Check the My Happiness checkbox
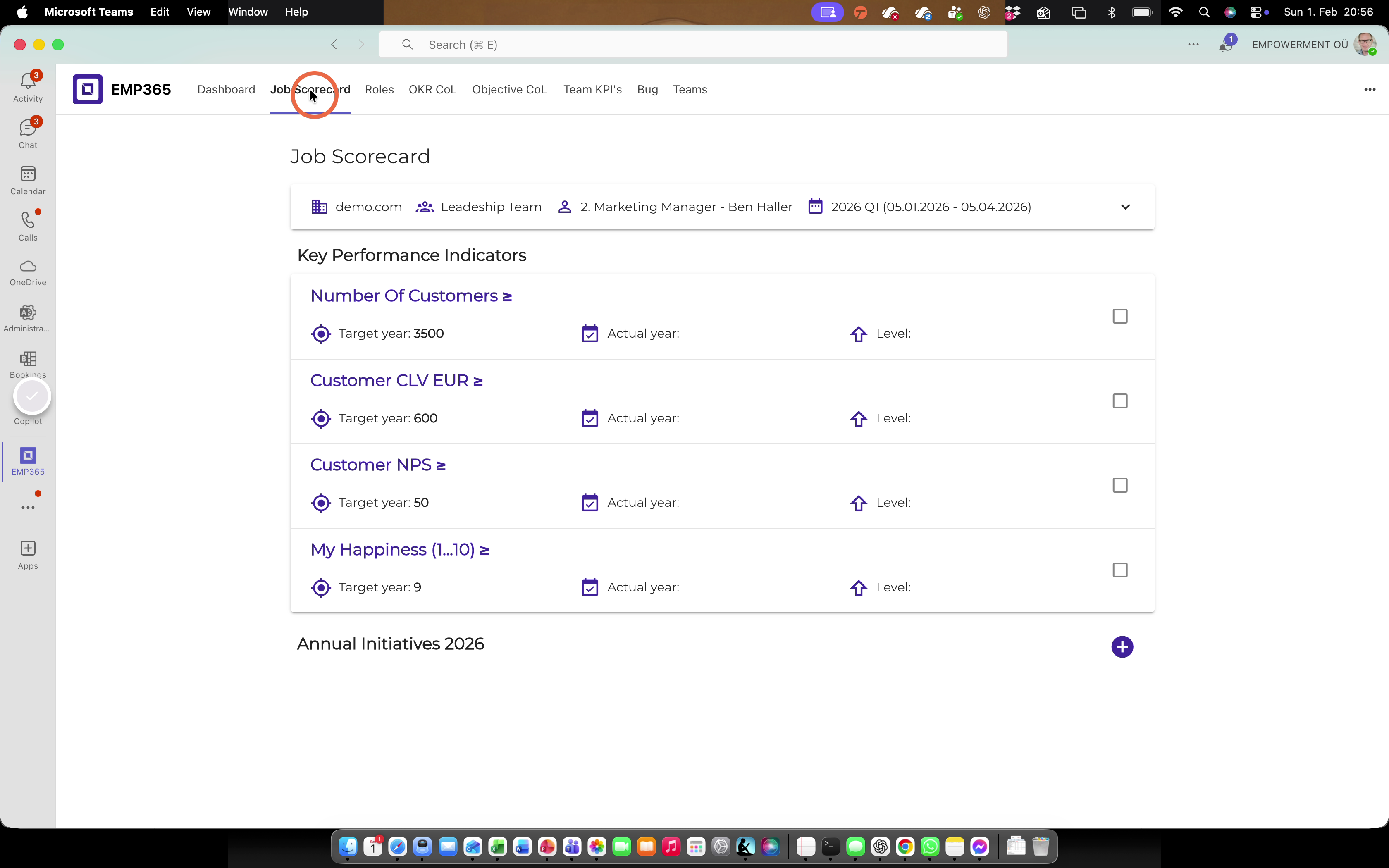Image resolution: width=1389 pixels, height=868 pixels. click(x=1120, y=570)
